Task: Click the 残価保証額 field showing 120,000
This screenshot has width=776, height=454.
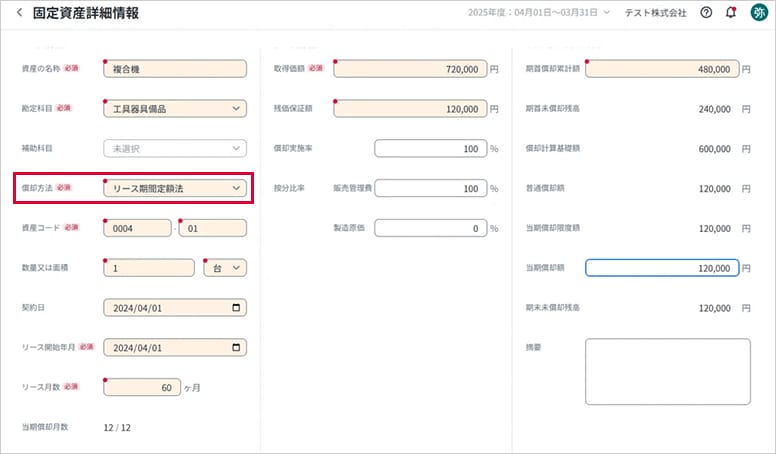Action: (411, 108)
